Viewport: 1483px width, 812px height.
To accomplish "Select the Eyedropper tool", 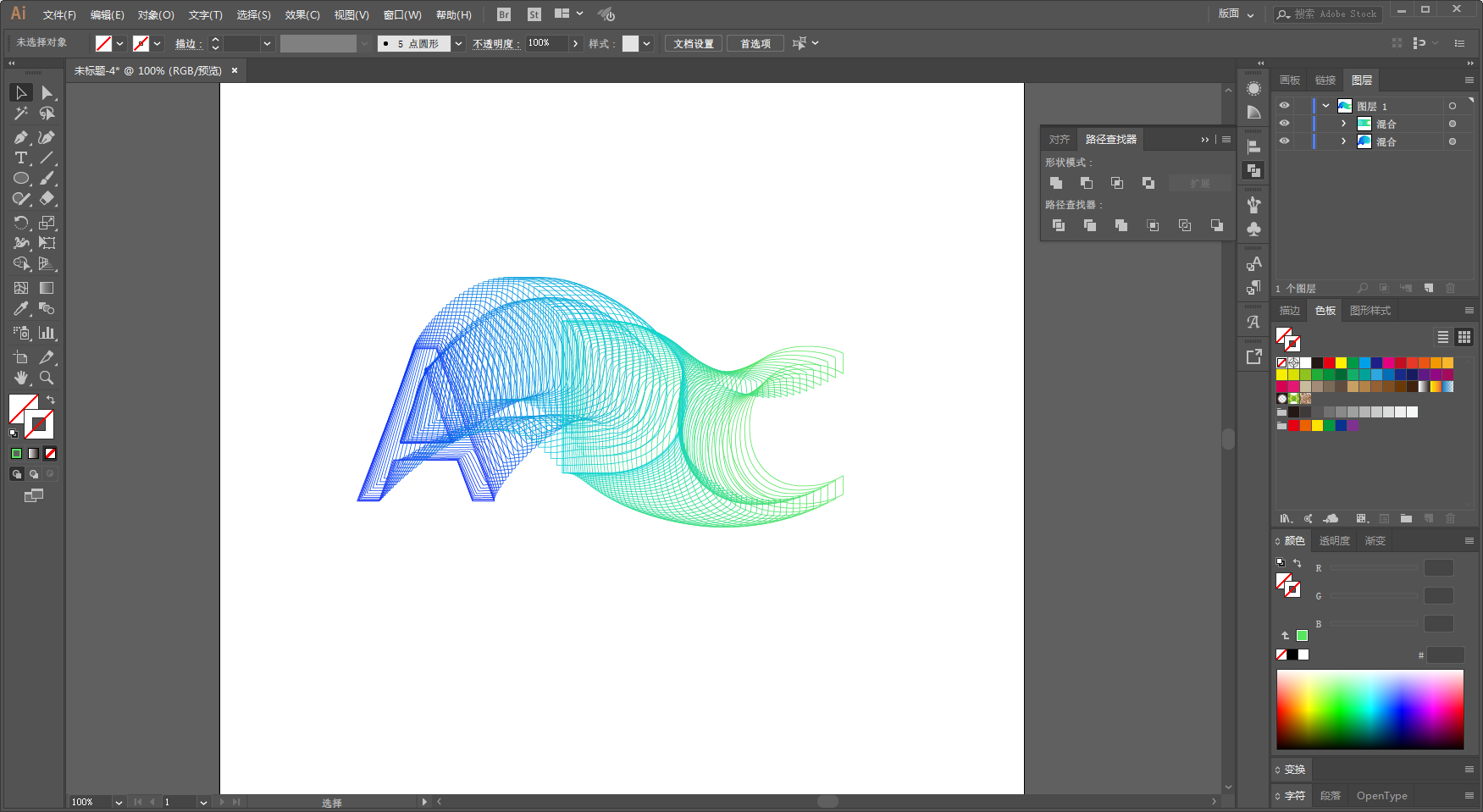I will 21,309.
